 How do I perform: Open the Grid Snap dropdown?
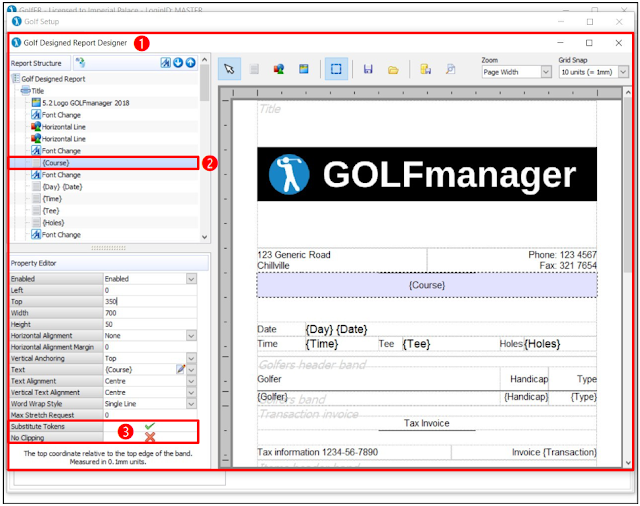[x=623, y=72]
